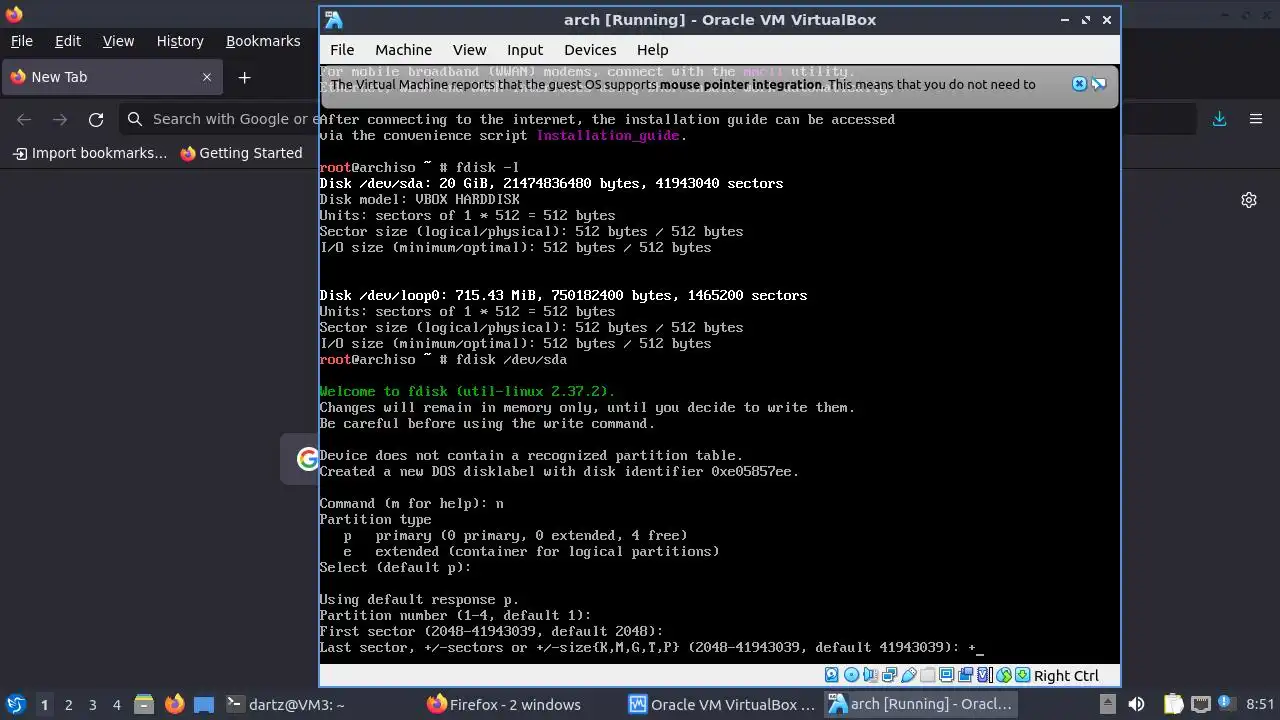Click the recording indicator in VirtualBox status bar
The height and width of the screenshot is (720, 1280).
click(965, 675)
